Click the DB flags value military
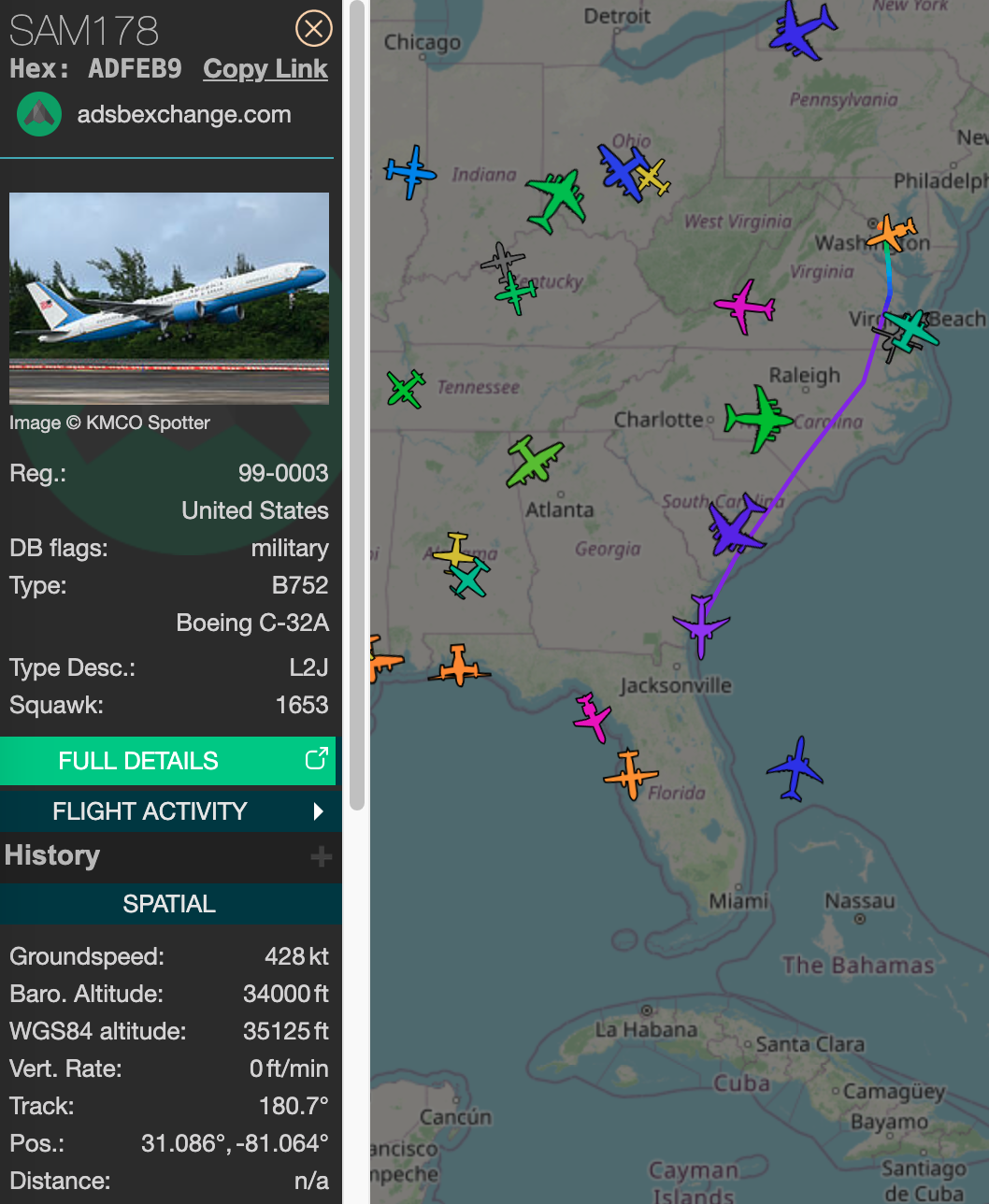The image size is (989, 1204). [x=290, y=548]
